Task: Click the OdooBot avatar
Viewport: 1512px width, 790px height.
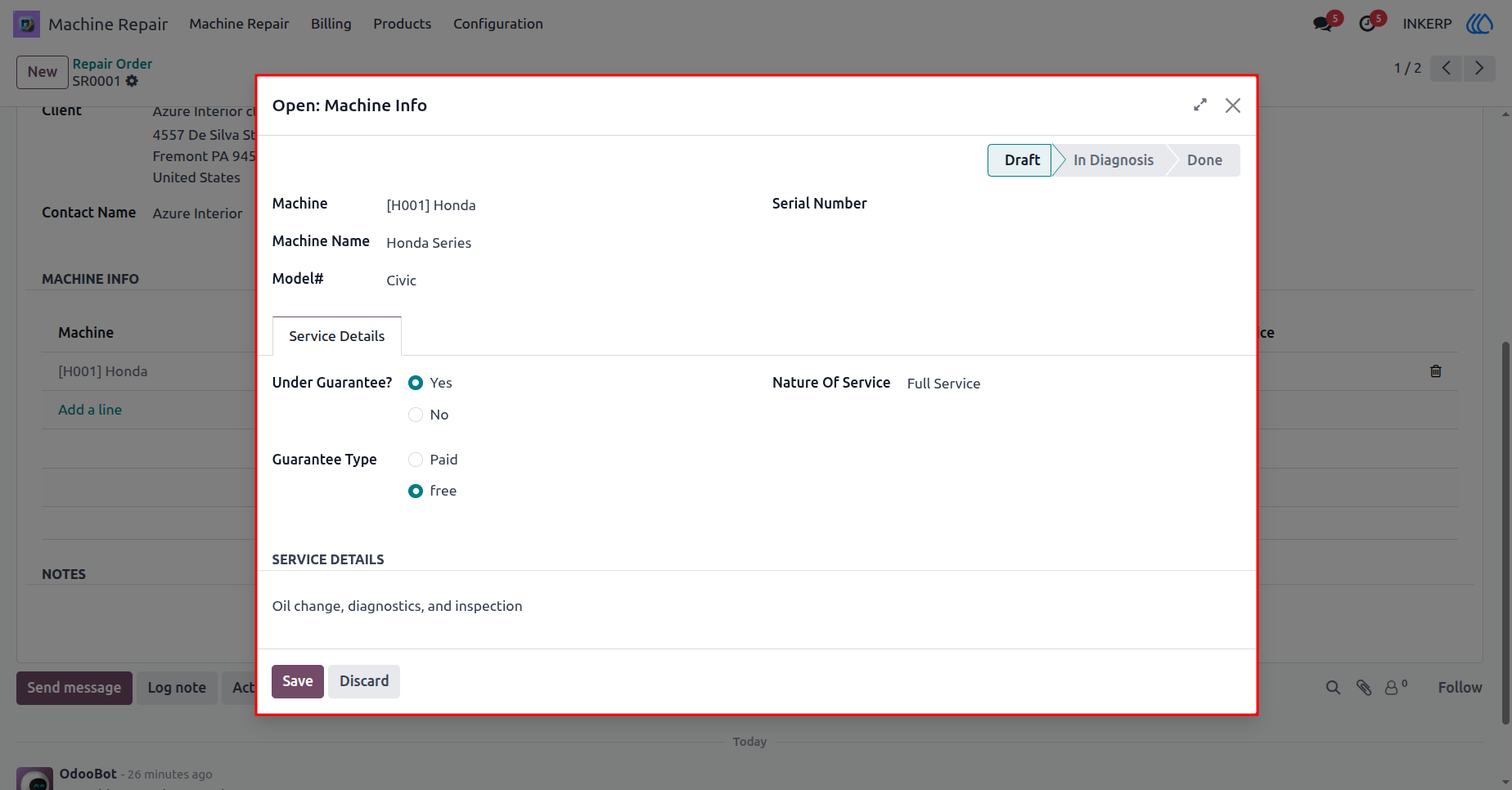Action: coord(35,779)
